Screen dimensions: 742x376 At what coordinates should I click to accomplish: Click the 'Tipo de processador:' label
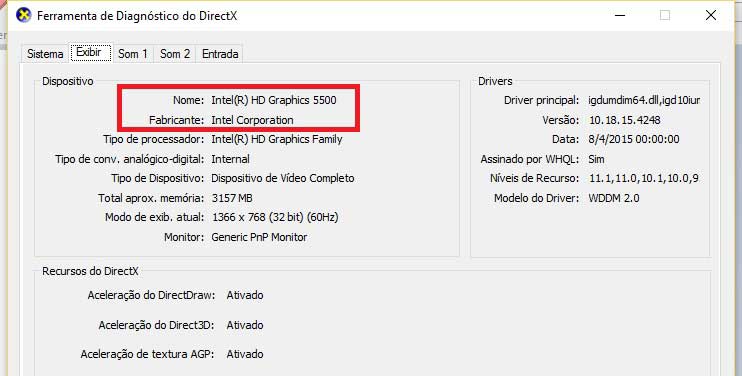click(154, 140)
